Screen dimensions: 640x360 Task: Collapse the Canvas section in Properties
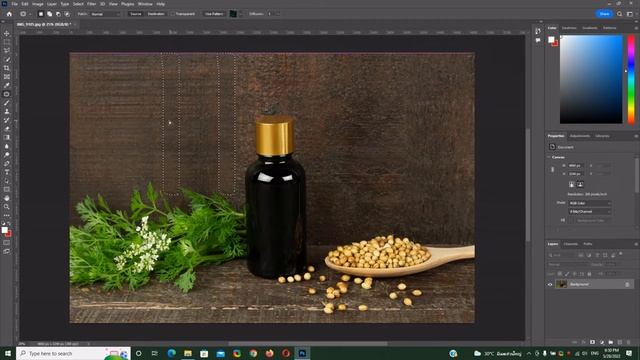549,157
